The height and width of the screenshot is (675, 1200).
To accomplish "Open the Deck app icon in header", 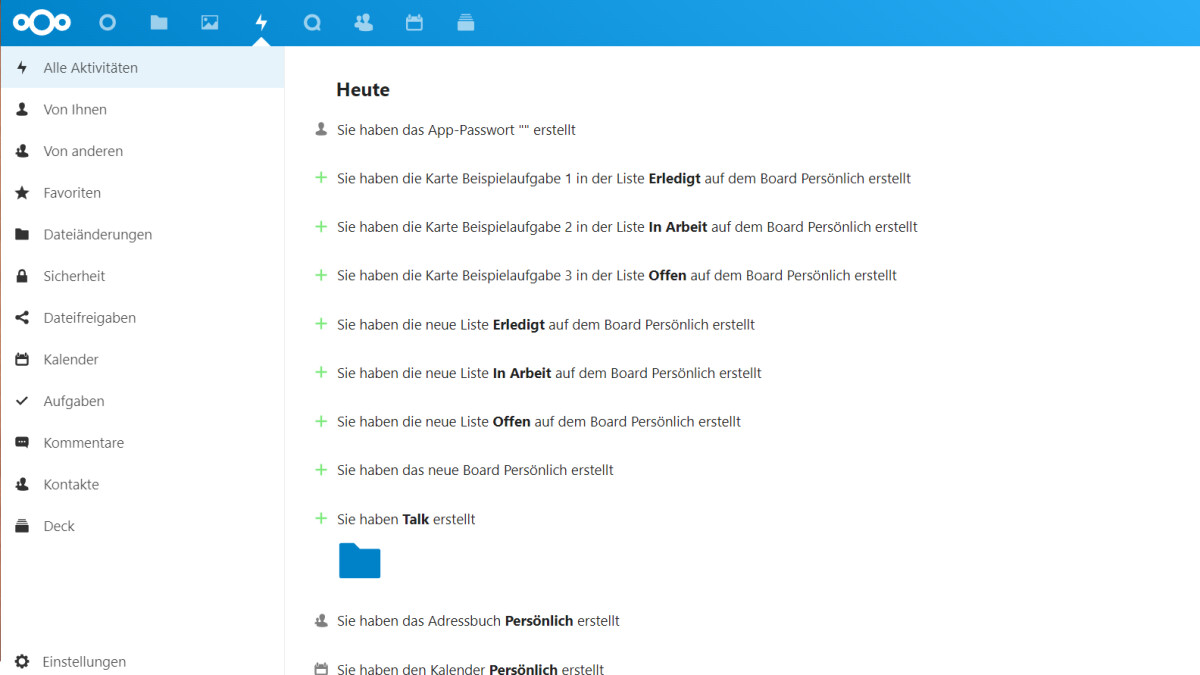I will point(465,22).
